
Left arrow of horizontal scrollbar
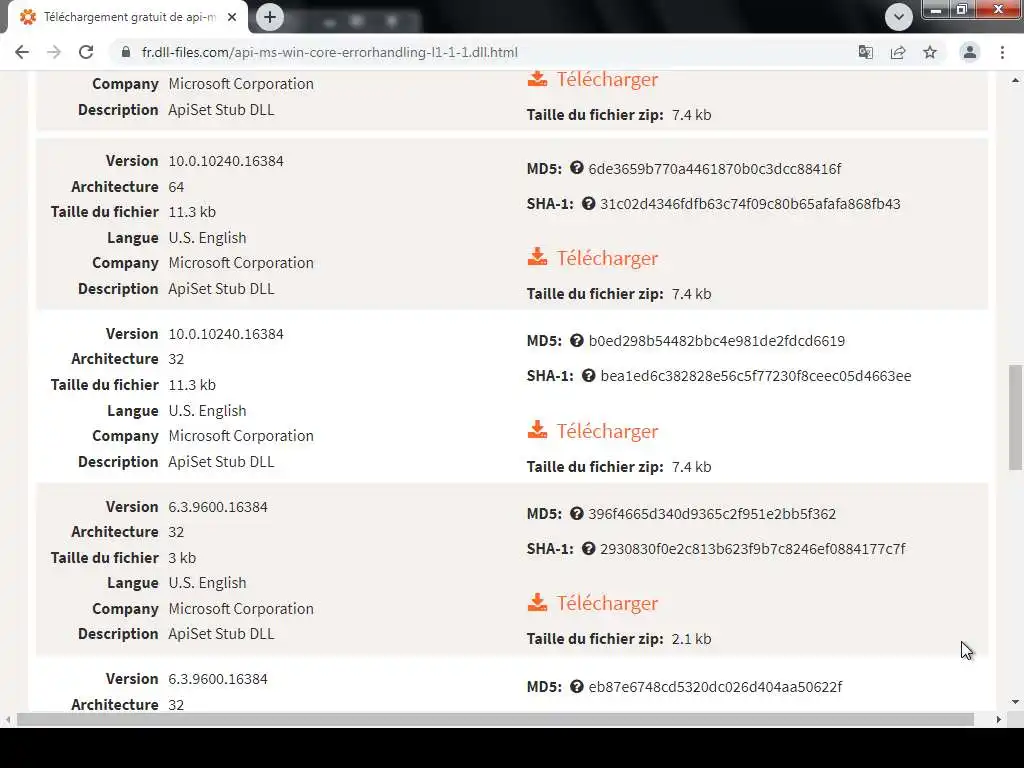pyautogui.click(x=7, y=719)
